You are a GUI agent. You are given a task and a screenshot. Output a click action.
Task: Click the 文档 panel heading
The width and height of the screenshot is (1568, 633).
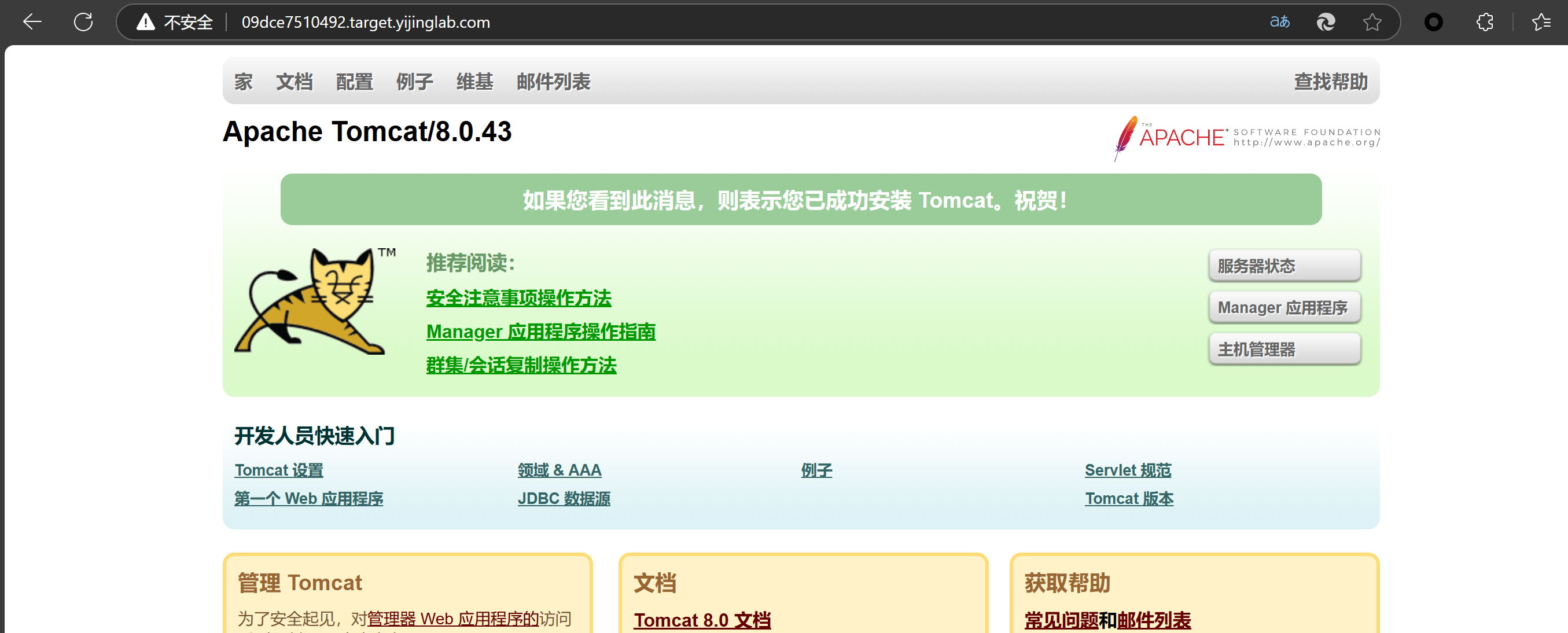(x=655, y=583)
